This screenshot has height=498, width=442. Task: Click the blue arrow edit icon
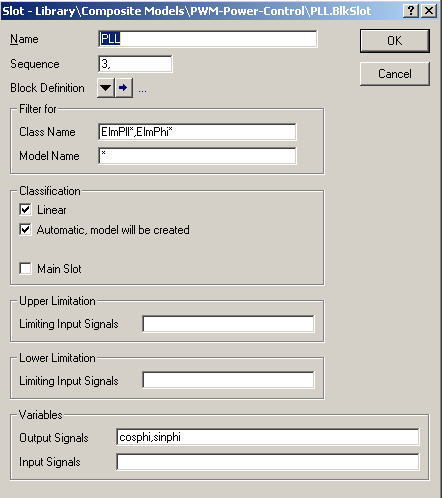click(124, 88)
